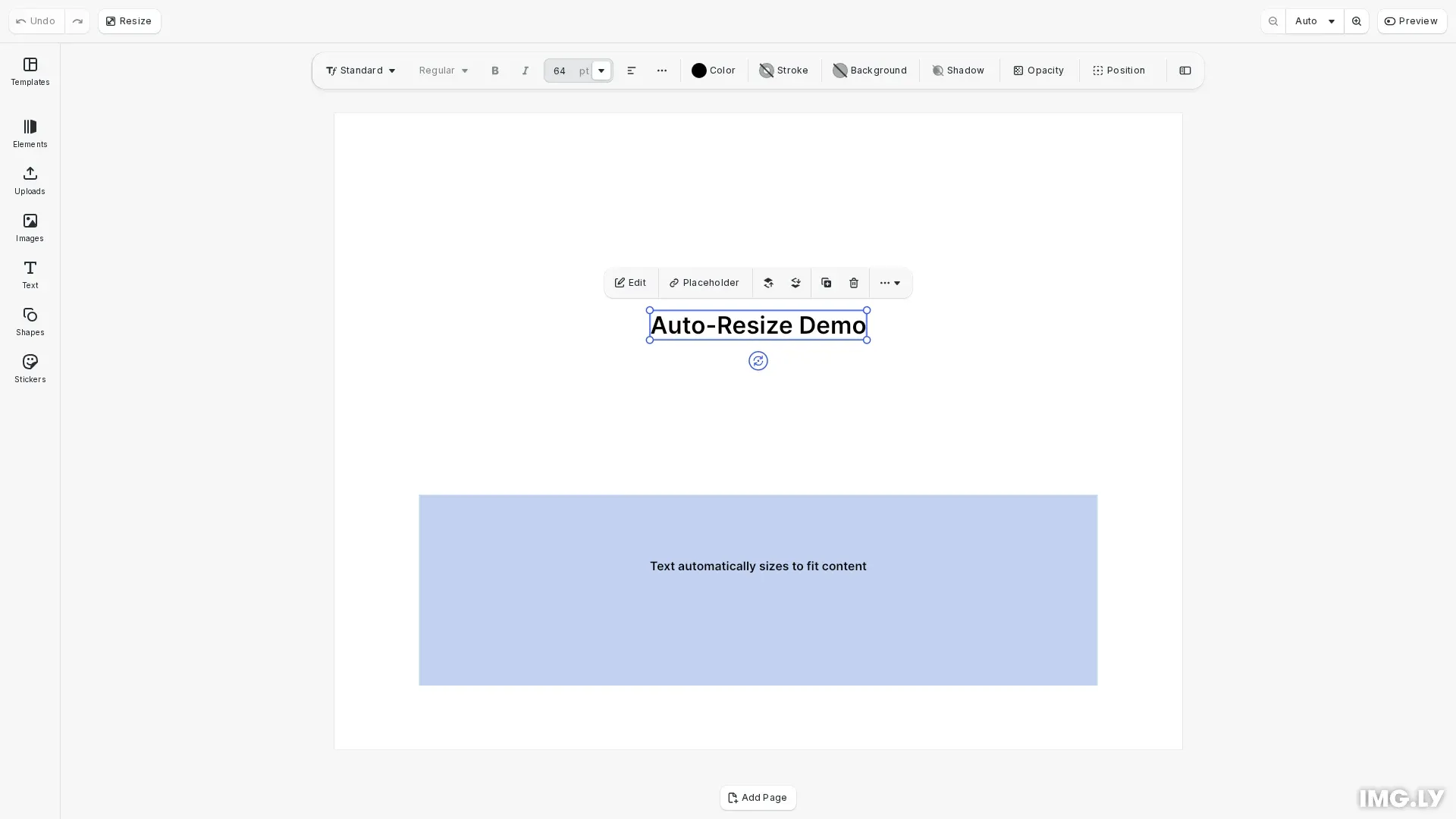Click the Resize button
This screenshot has width=1456, height=819.
(x=129, y=20)
